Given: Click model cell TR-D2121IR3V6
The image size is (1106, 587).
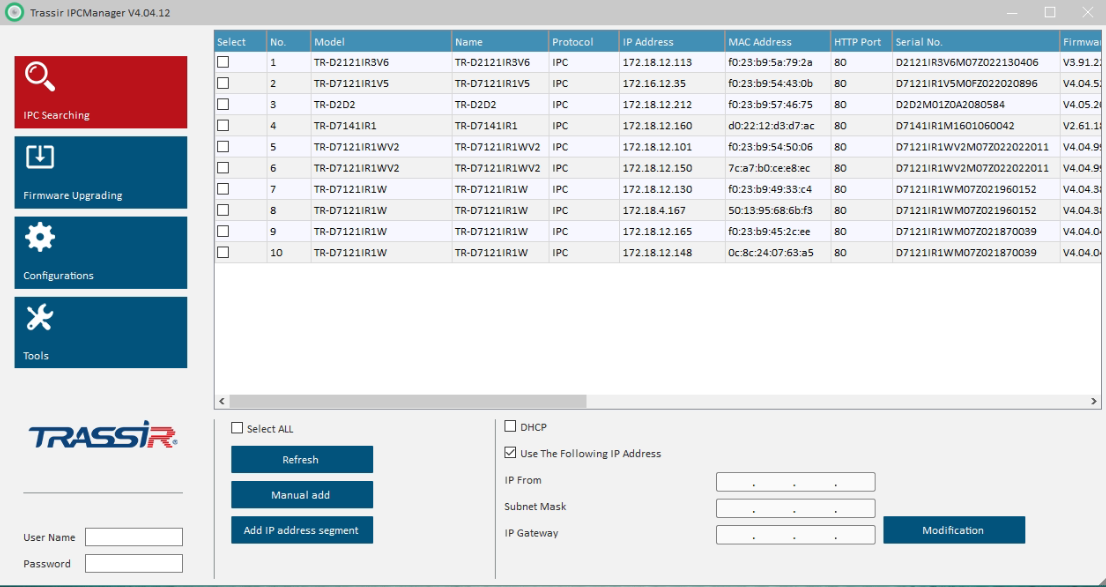Looking at the screenshot, I should coord(351,62).
